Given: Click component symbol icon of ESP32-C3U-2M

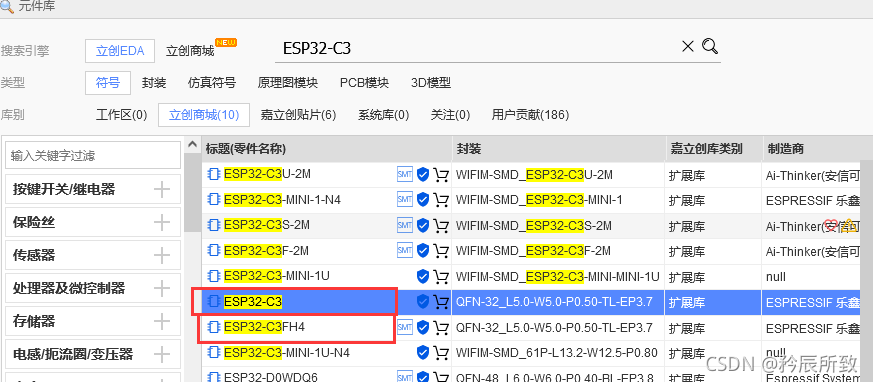Looking at the screenshot, I should click(x=213, y=174).
